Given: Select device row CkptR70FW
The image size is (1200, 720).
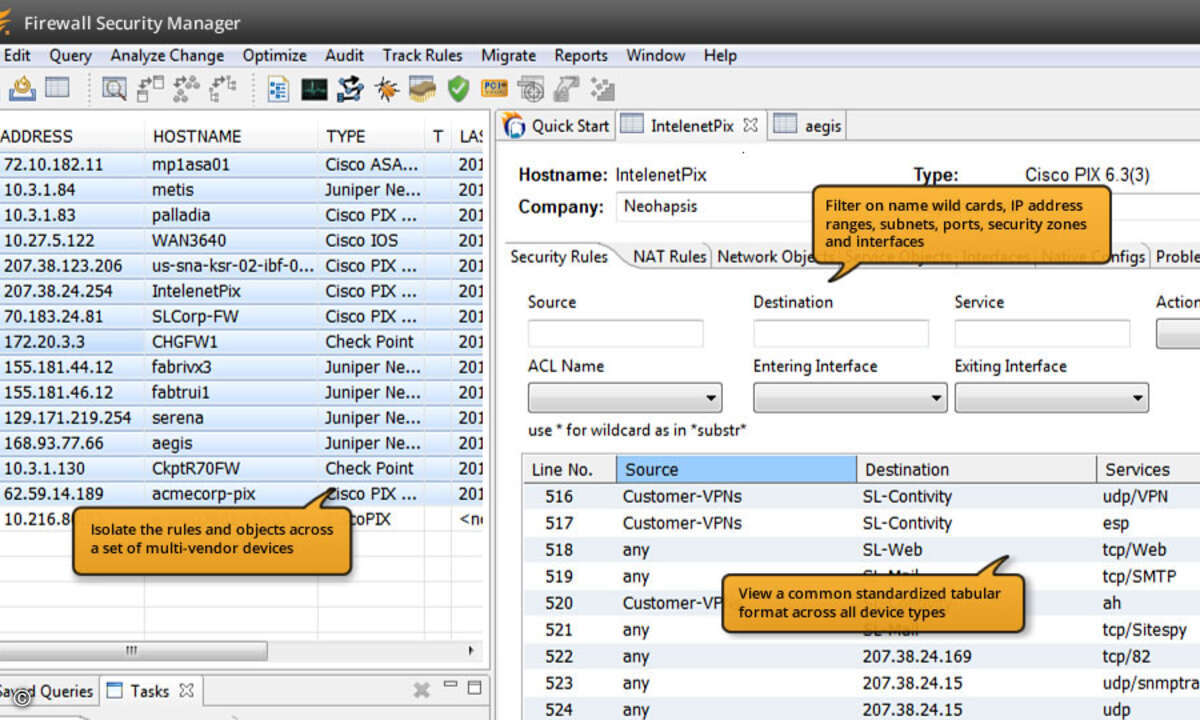Looking at the screenshot, I should 241,468.
